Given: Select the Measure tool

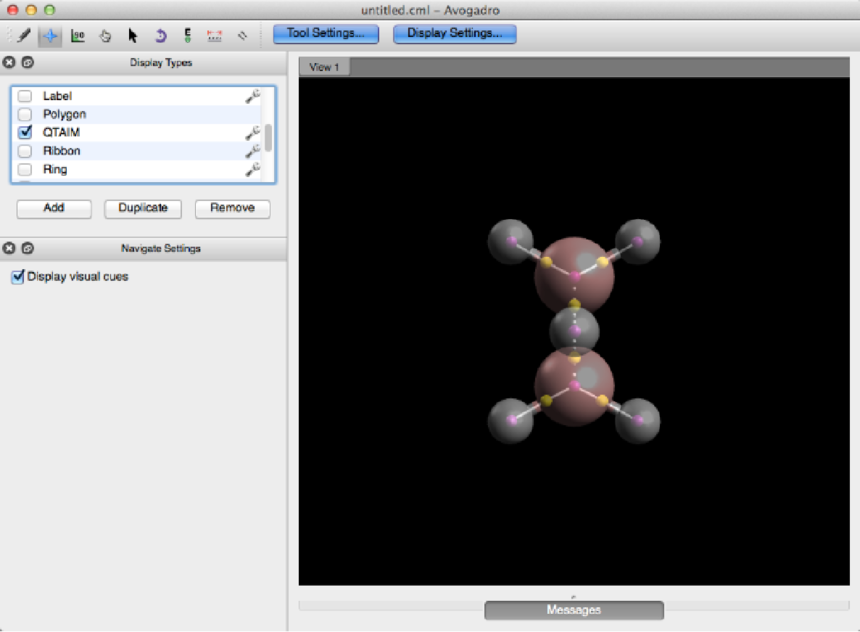Looking at the screenshot, I should tap(214, 35).
